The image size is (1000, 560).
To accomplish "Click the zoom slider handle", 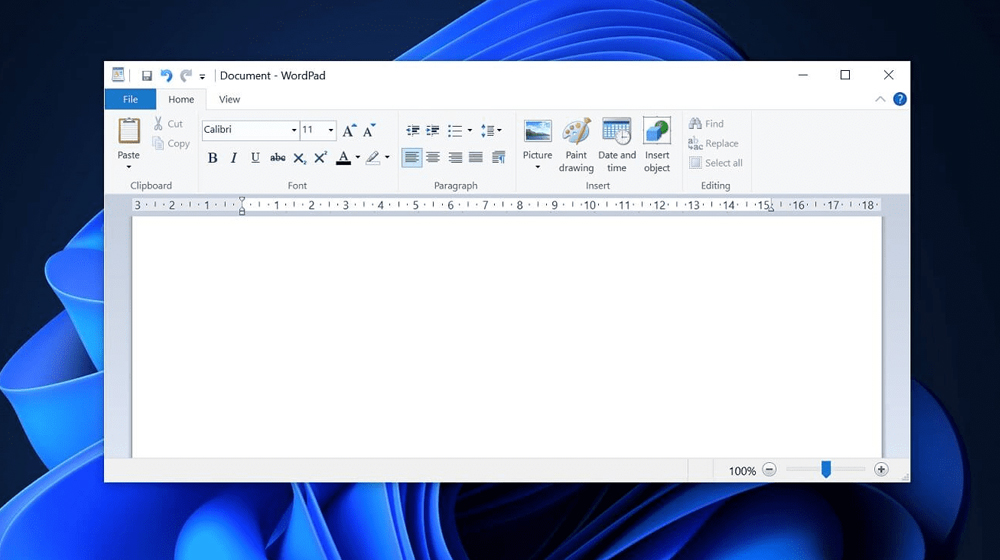I will pyautogui.click(x=826, y=470).
